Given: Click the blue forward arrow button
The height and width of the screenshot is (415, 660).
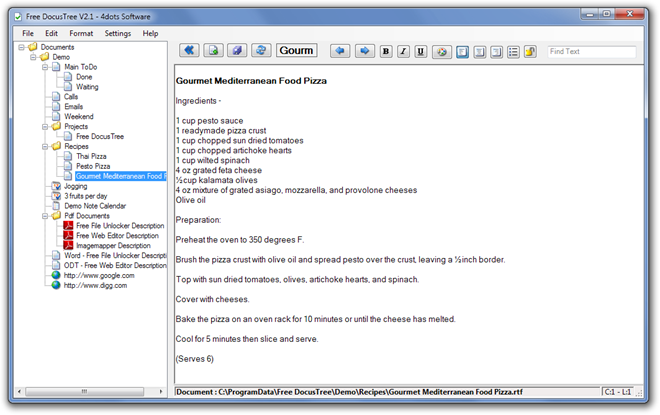Looking at the screenshot, I should [365, 51].
